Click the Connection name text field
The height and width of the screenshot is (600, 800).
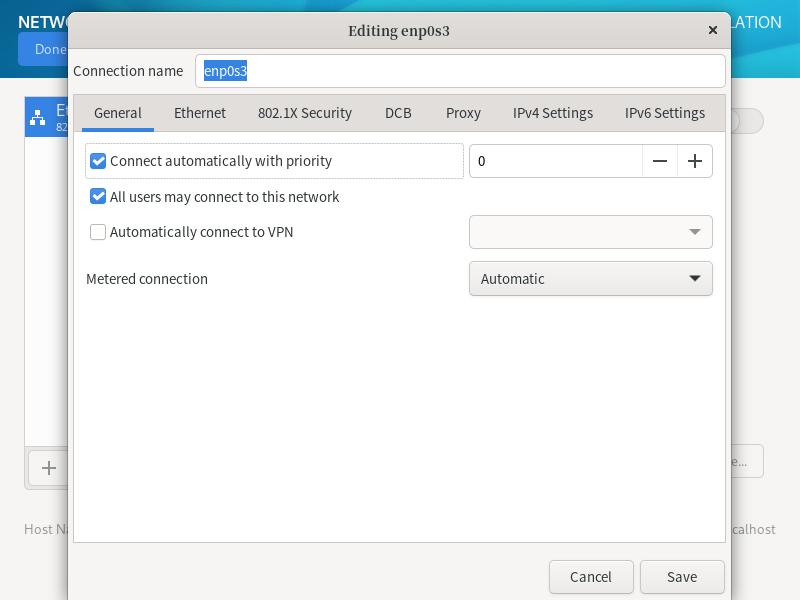460,71
